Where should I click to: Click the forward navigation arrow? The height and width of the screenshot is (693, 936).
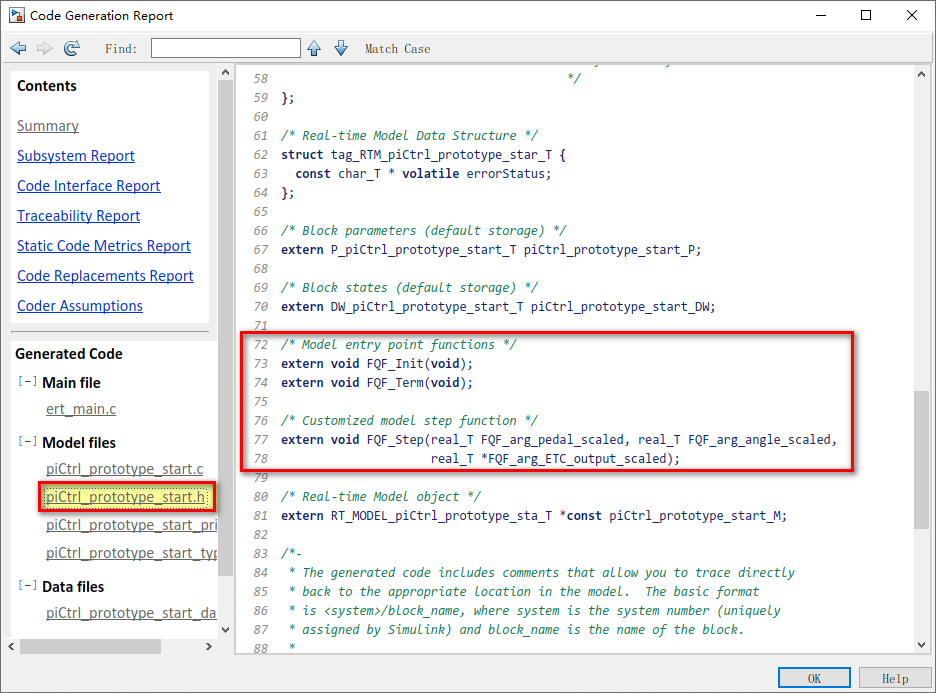coord(45,48)
